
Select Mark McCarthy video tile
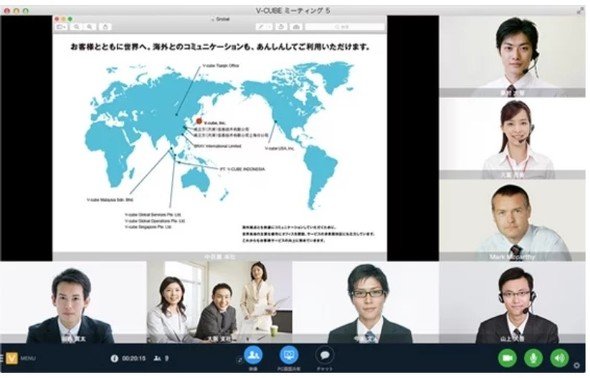pyautogui.click(x=512, y=221)
